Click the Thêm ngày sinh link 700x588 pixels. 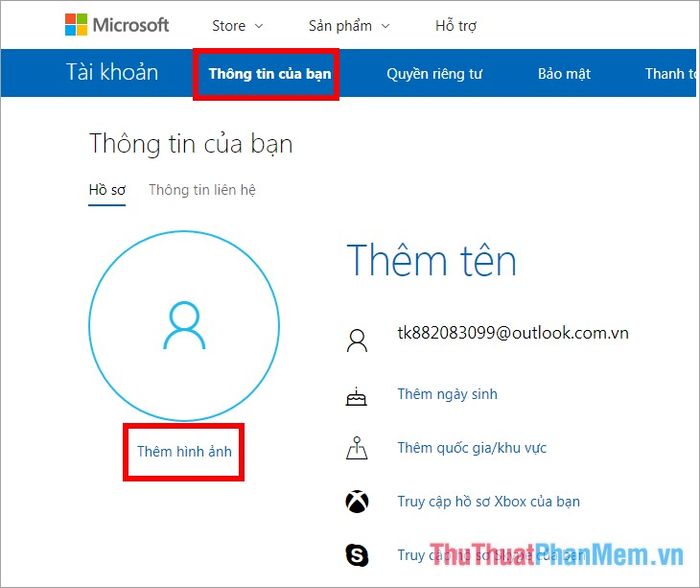pyautogui.click(x=447, y=394)
